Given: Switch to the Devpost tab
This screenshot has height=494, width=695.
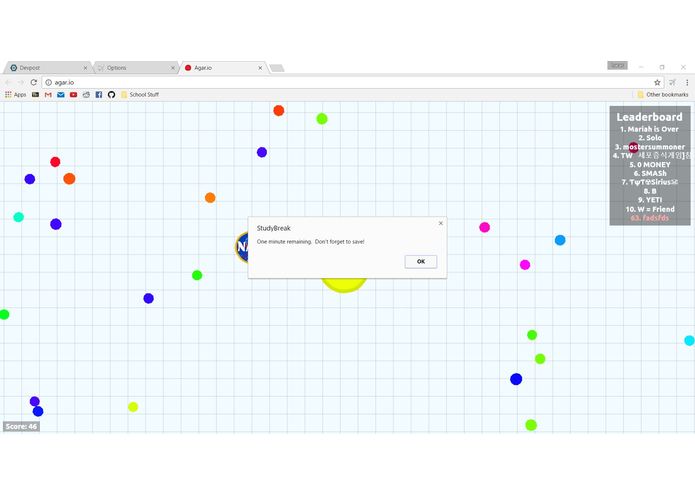Looking at the screenshot, I should [x=48, y=68].
